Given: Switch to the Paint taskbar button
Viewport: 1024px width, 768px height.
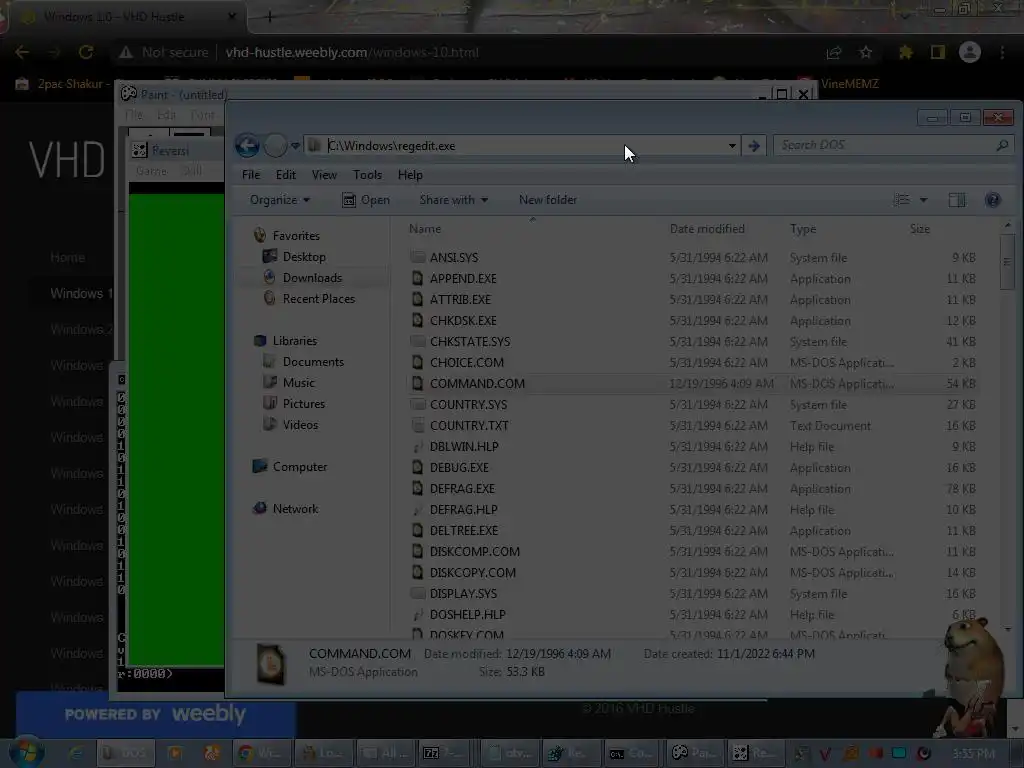Looking at the screenshot, I should coord(693,753).
